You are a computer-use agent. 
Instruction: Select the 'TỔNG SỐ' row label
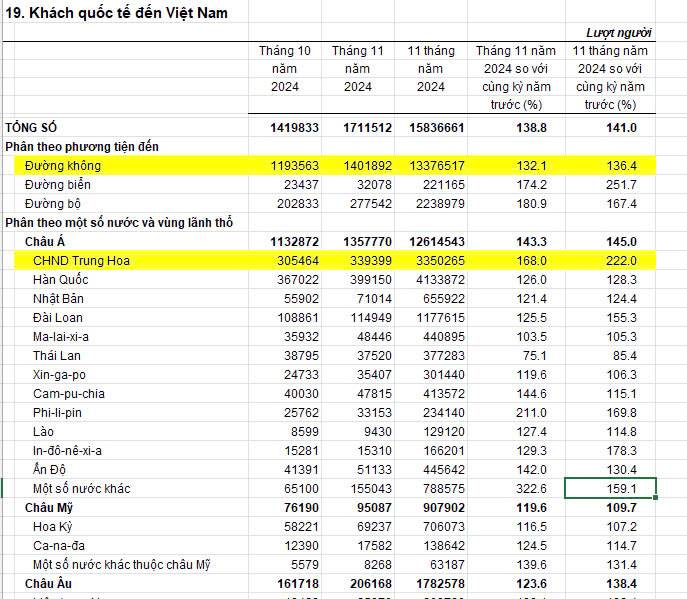[31, 128]
